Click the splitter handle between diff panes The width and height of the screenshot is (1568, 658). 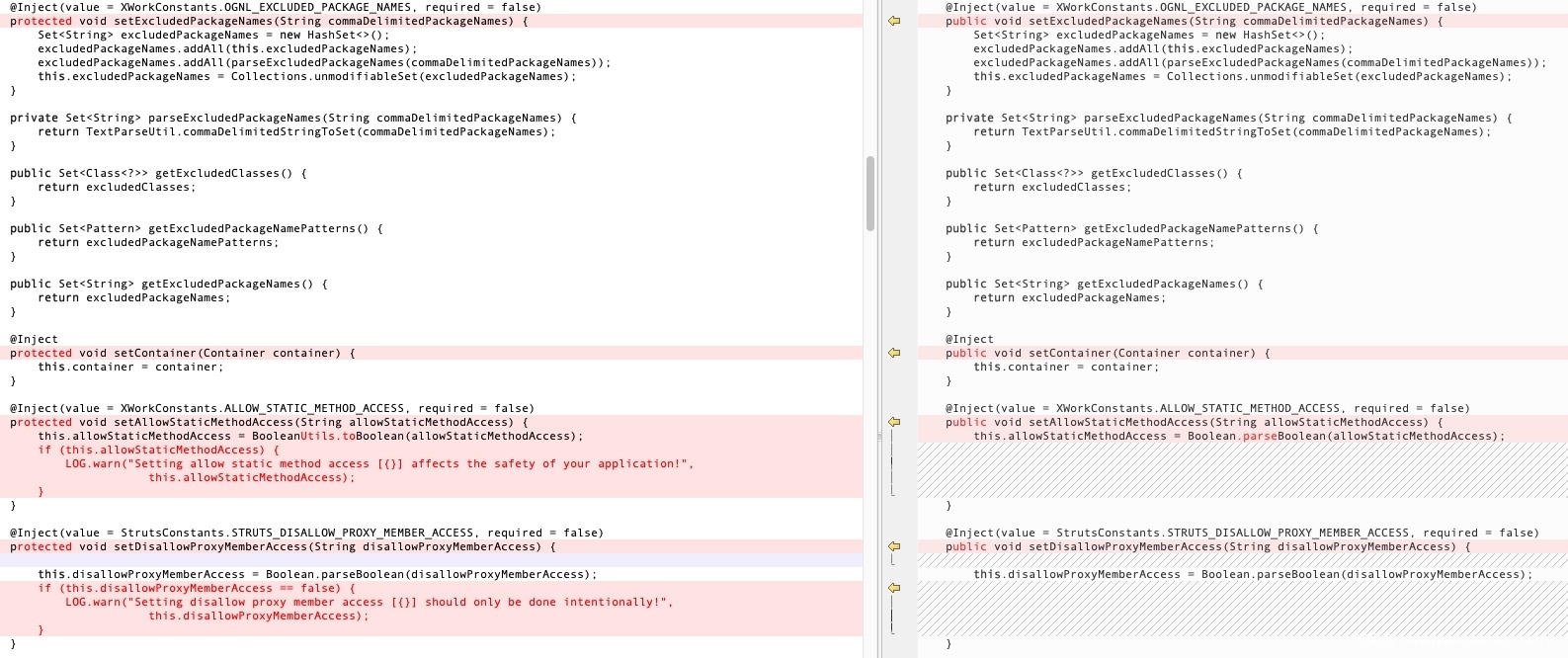[878, 436]
